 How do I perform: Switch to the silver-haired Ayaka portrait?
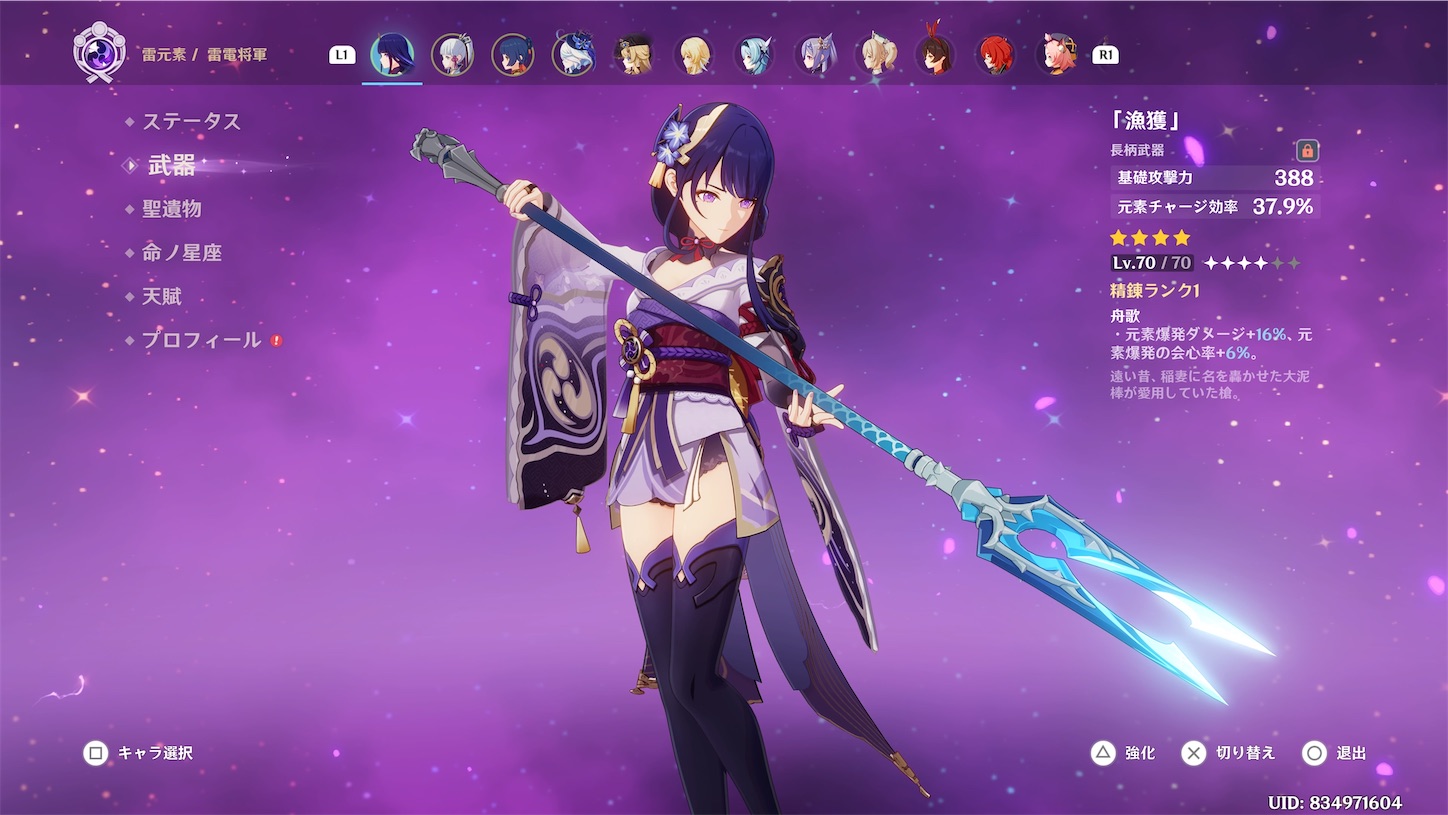pos(452,55)
